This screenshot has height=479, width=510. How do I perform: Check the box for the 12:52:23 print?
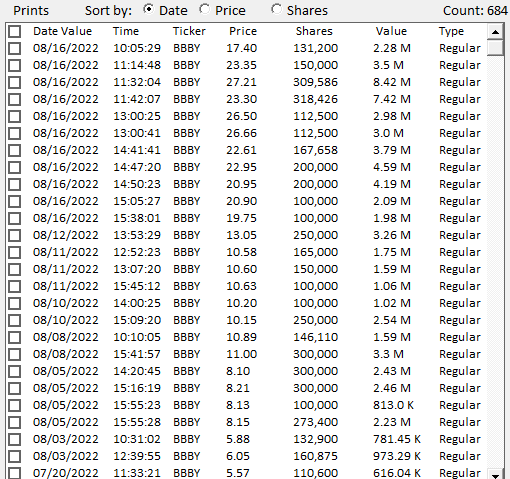pyautogui.click(x=15, y=252)
